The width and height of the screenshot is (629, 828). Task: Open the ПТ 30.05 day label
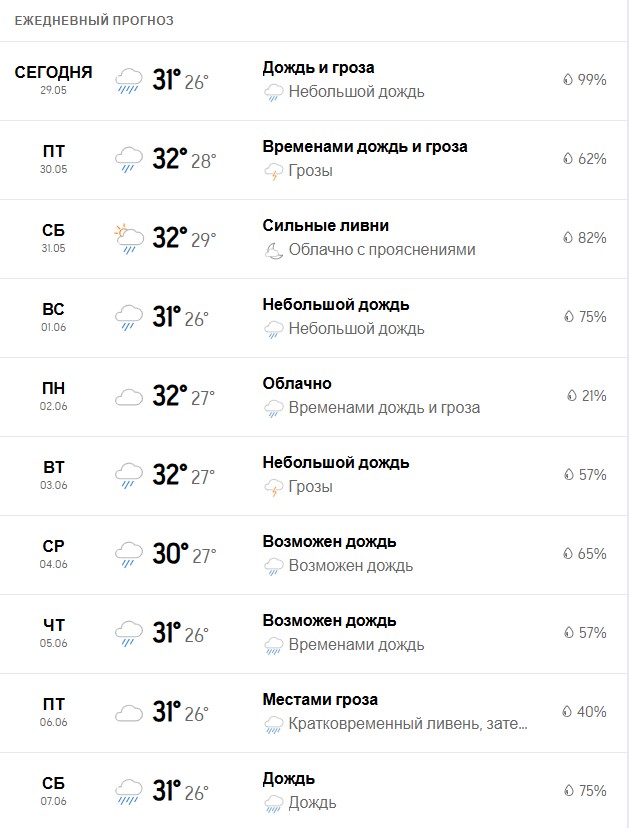(x=53, y=159)
